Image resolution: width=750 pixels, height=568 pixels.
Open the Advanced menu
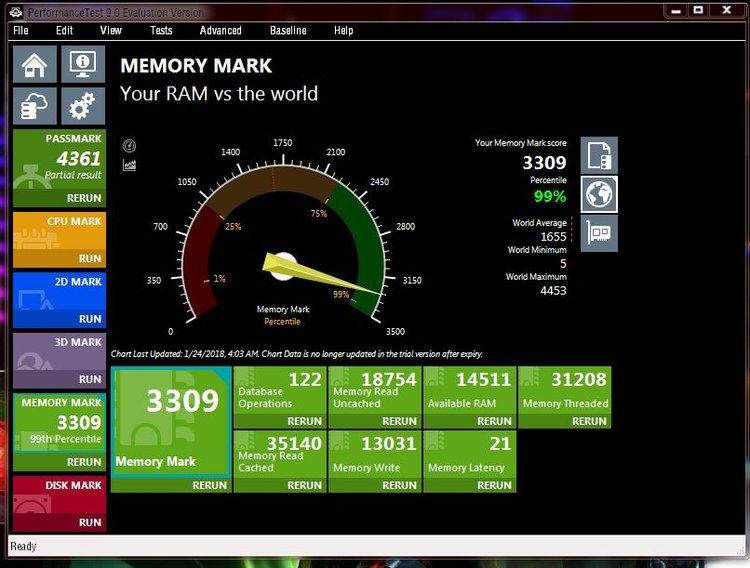pyautogui.click(x=221, y=31)
